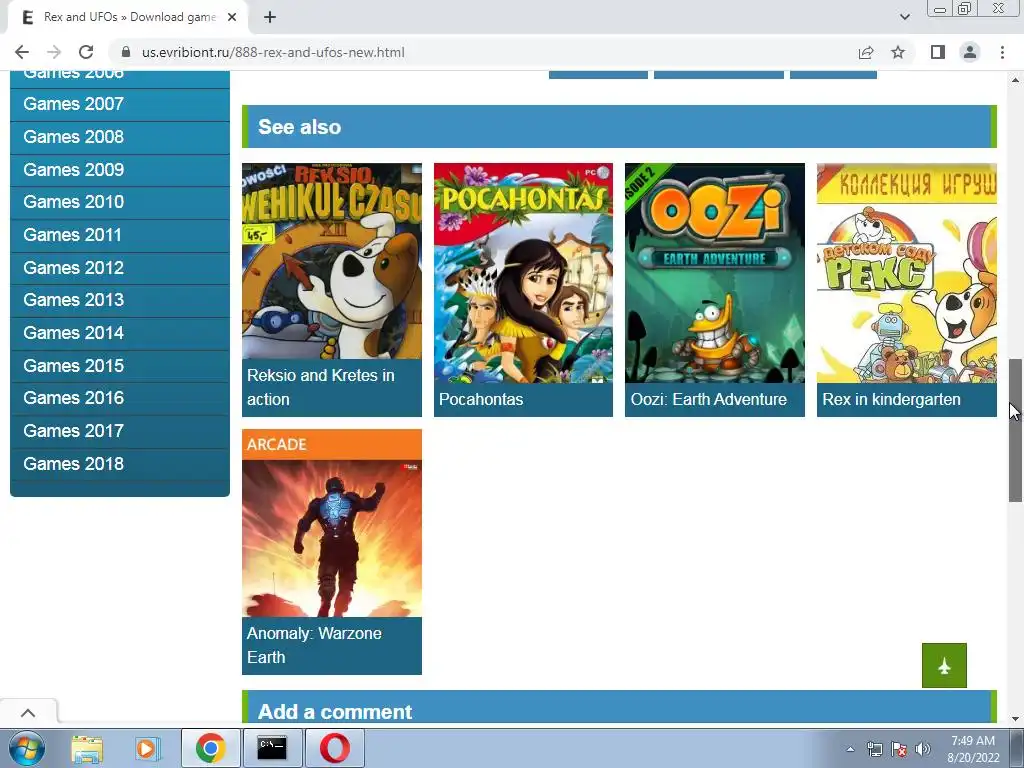
Task: Open Chrome three-dot menu
Action: (1002, 52)
